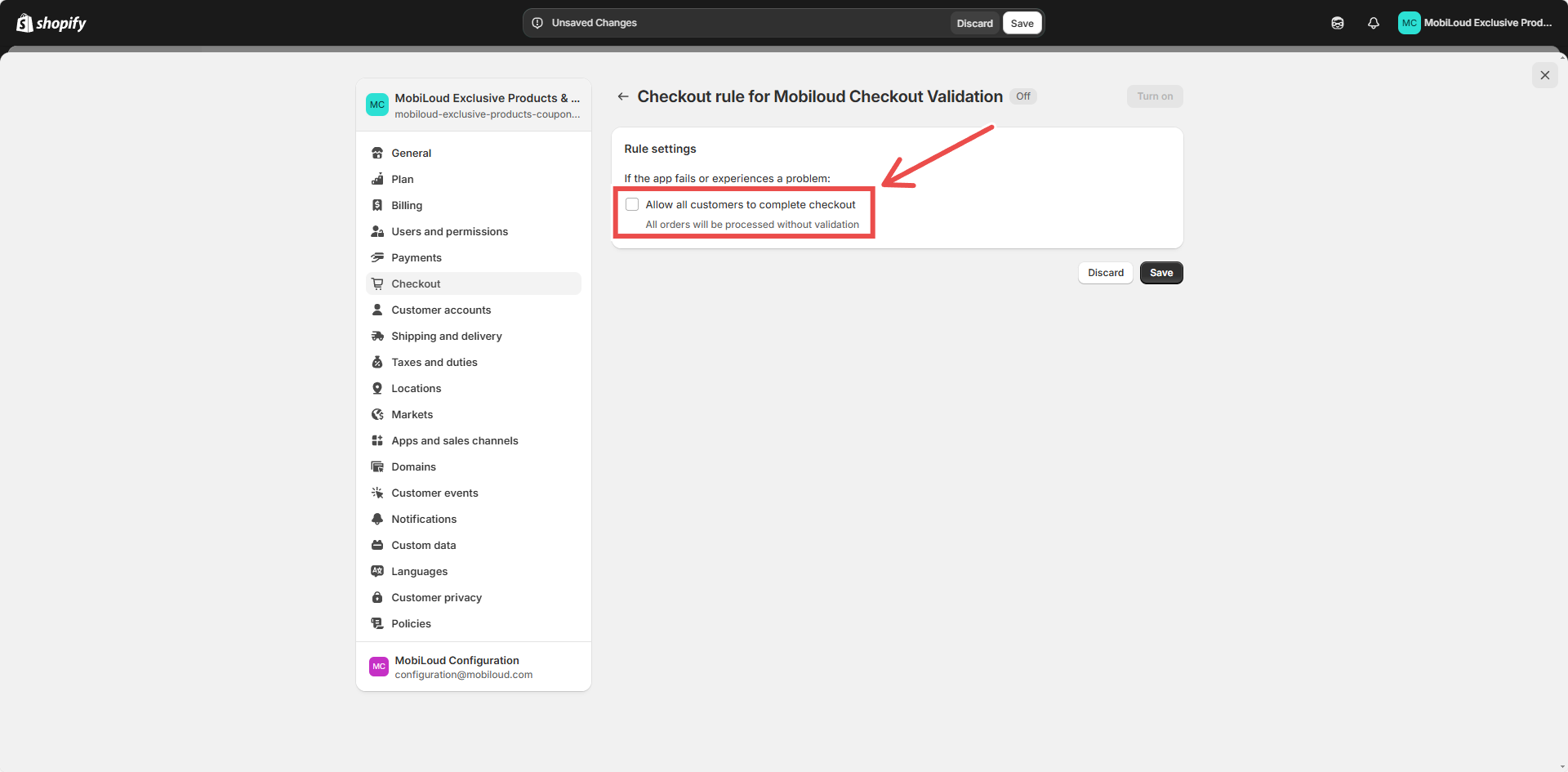Open Customer privacy settings
The height and width of the screenshot is (772, 1568).
point(474,597)
